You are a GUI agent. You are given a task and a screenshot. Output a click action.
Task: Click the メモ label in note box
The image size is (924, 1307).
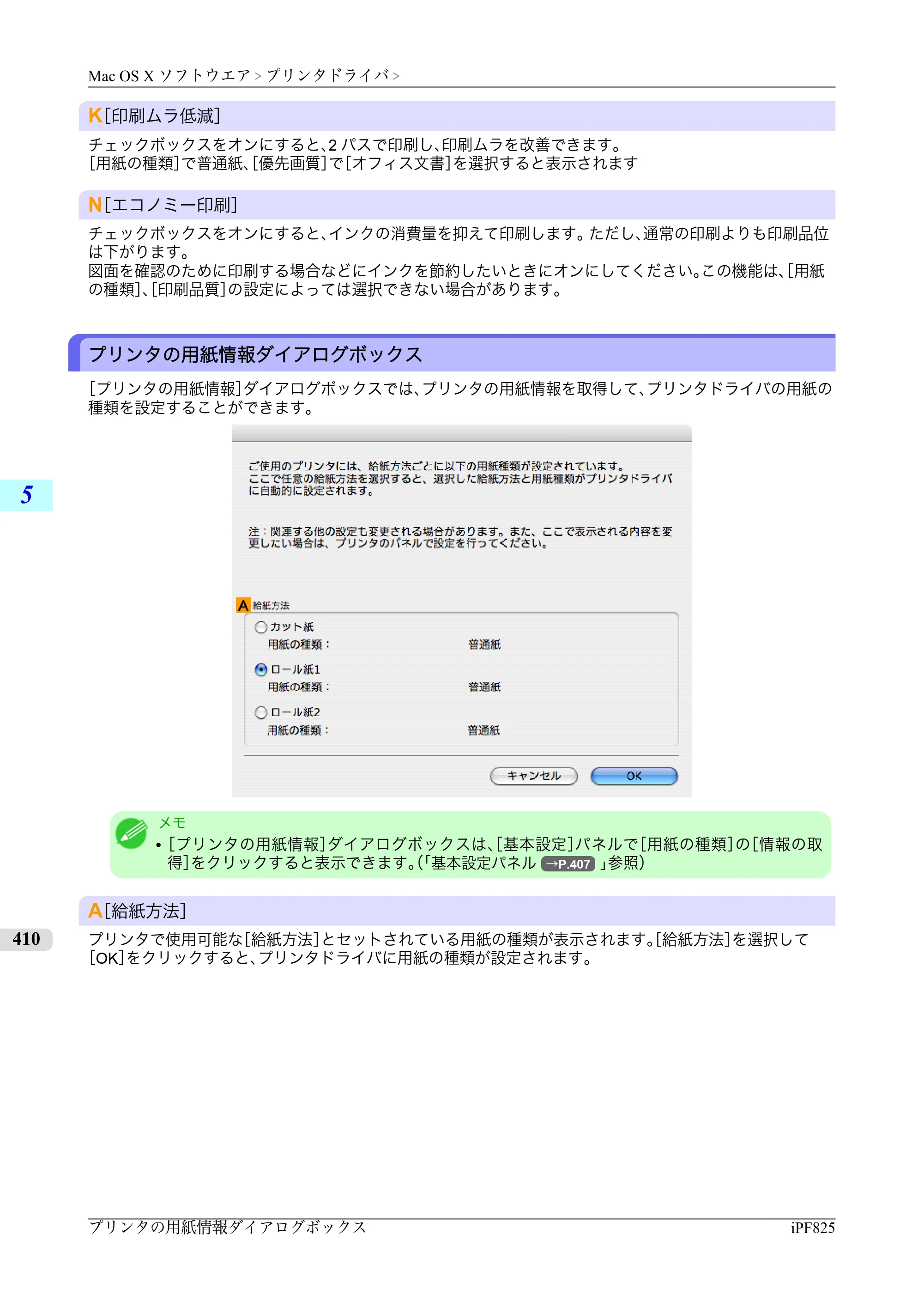[172, 822]
